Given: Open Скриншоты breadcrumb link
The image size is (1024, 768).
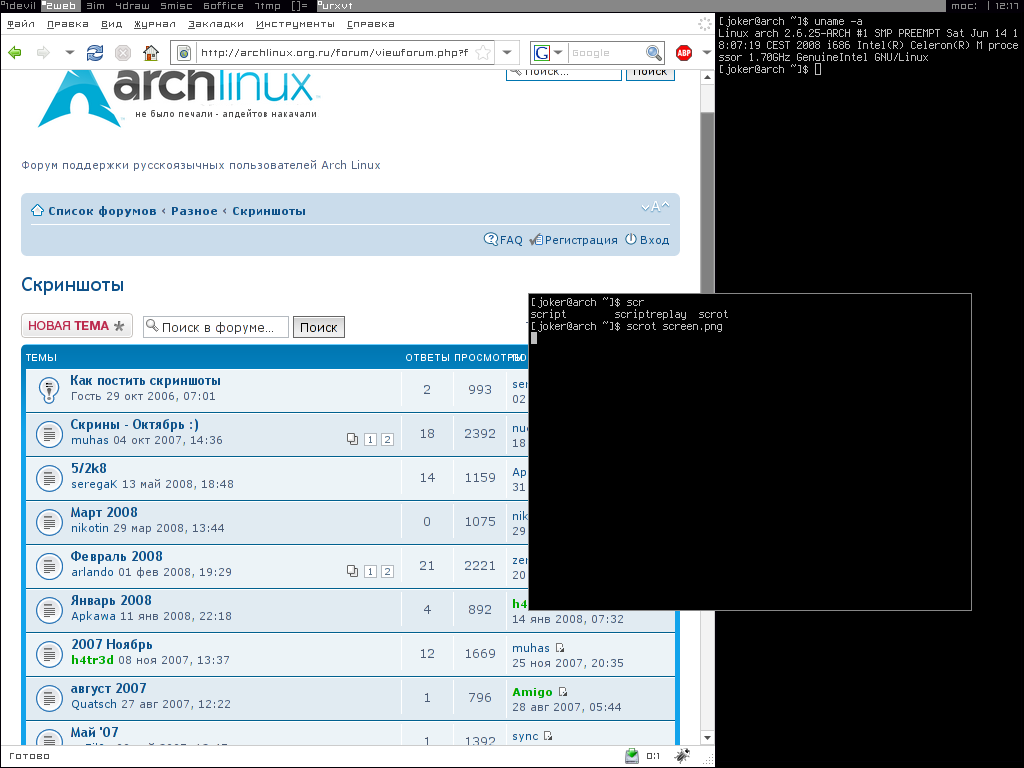Looking at the screenshot, I should click(269, 211).
